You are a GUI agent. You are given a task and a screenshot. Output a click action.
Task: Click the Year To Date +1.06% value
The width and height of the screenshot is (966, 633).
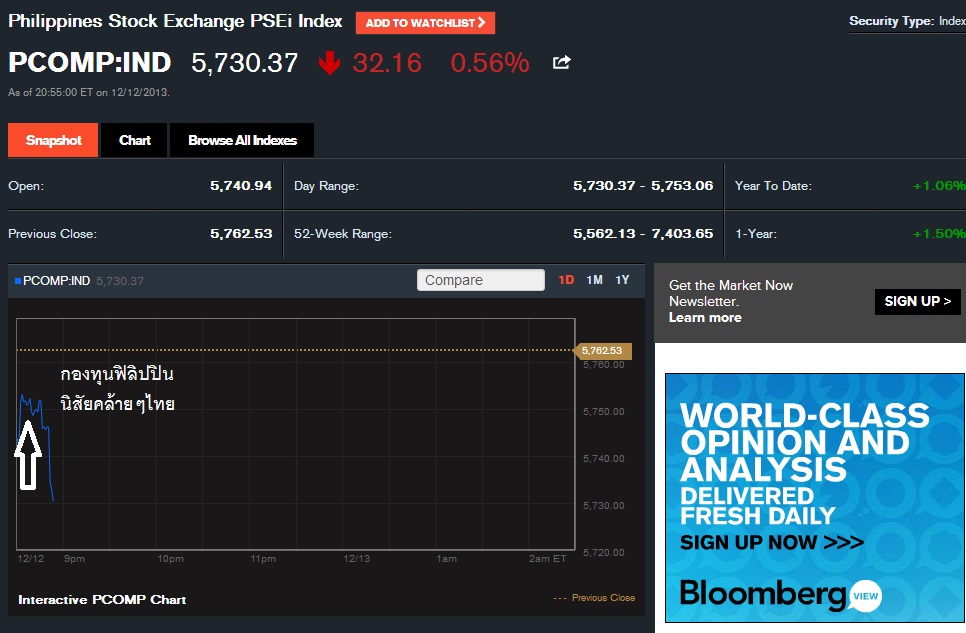pos(939,186)
